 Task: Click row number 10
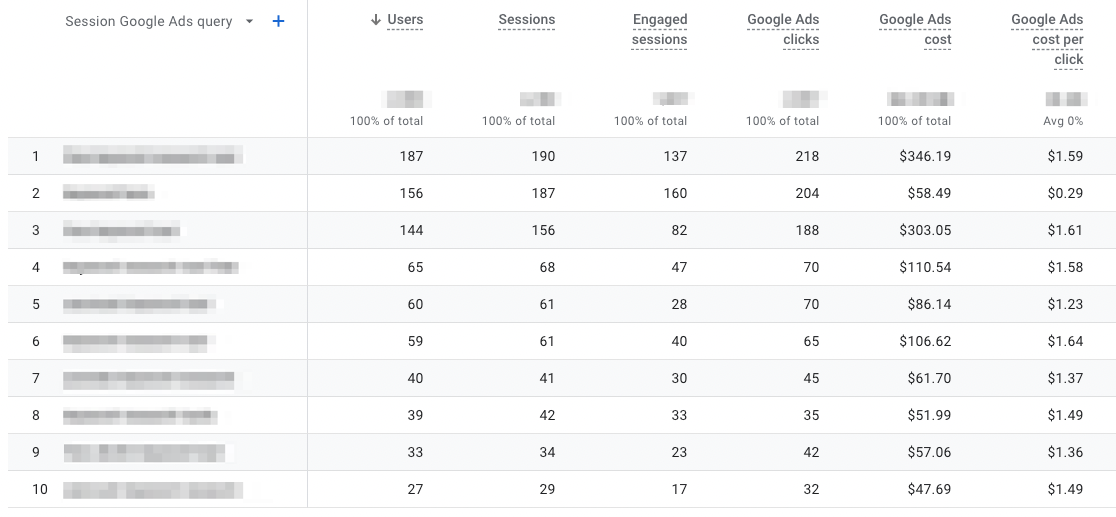(40, 489)
